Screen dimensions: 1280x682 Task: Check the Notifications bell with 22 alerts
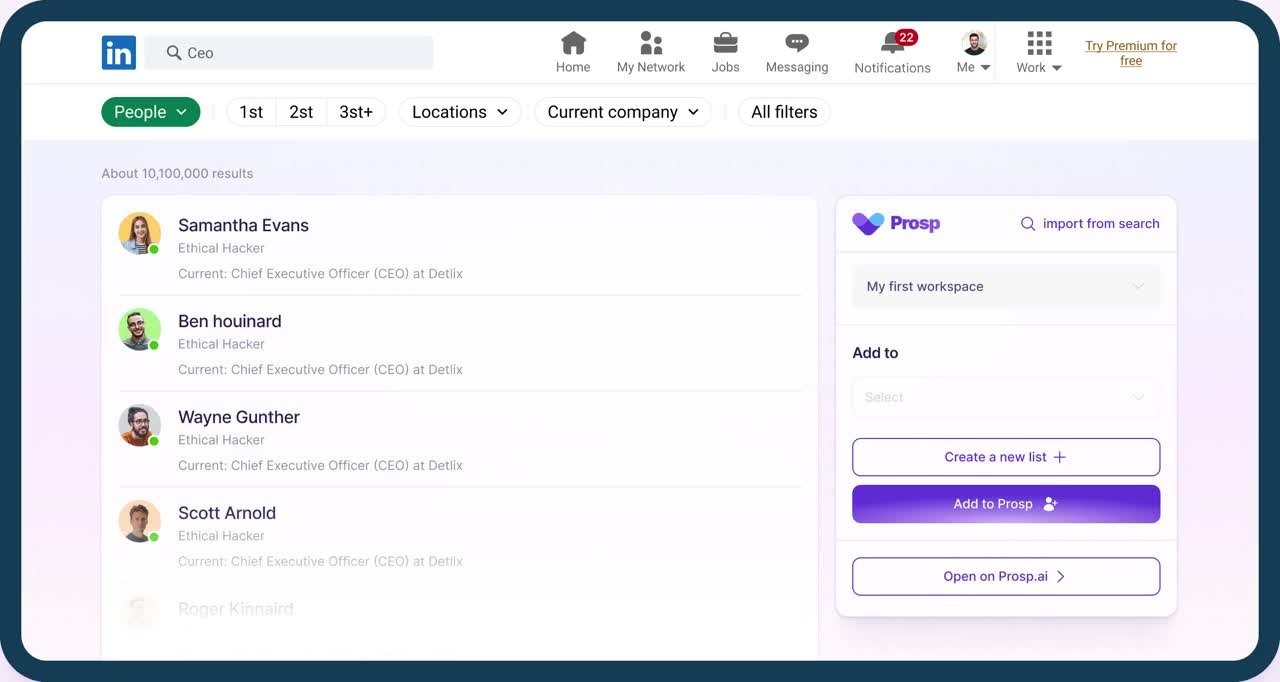click(891, 50)
